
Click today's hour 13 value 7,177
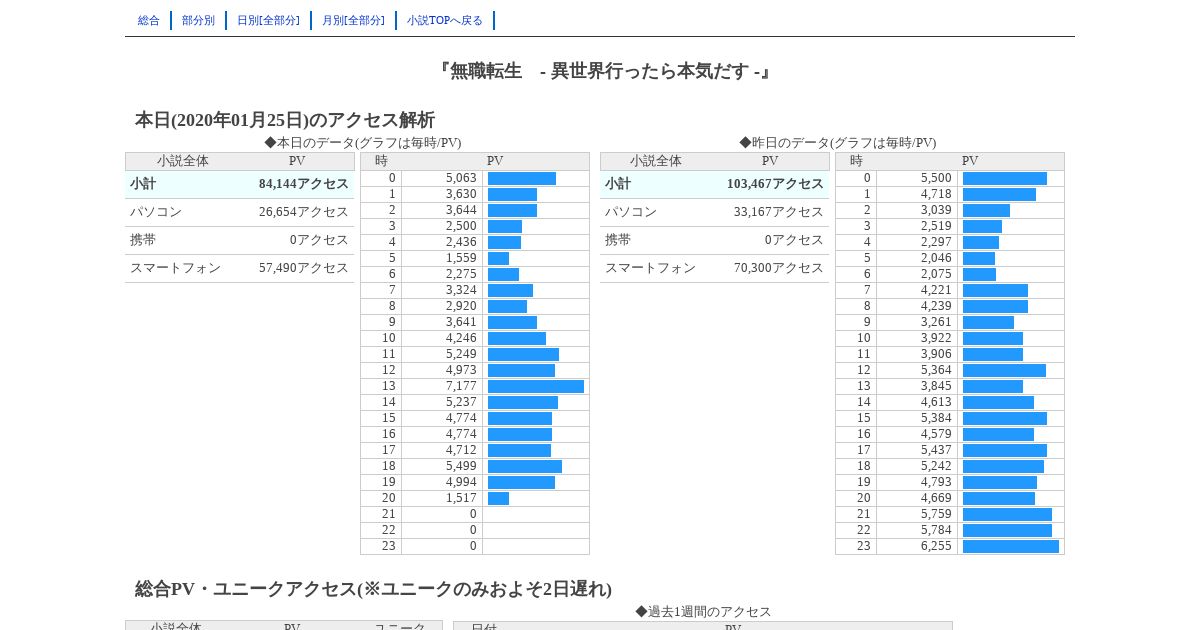pos(461,386)
